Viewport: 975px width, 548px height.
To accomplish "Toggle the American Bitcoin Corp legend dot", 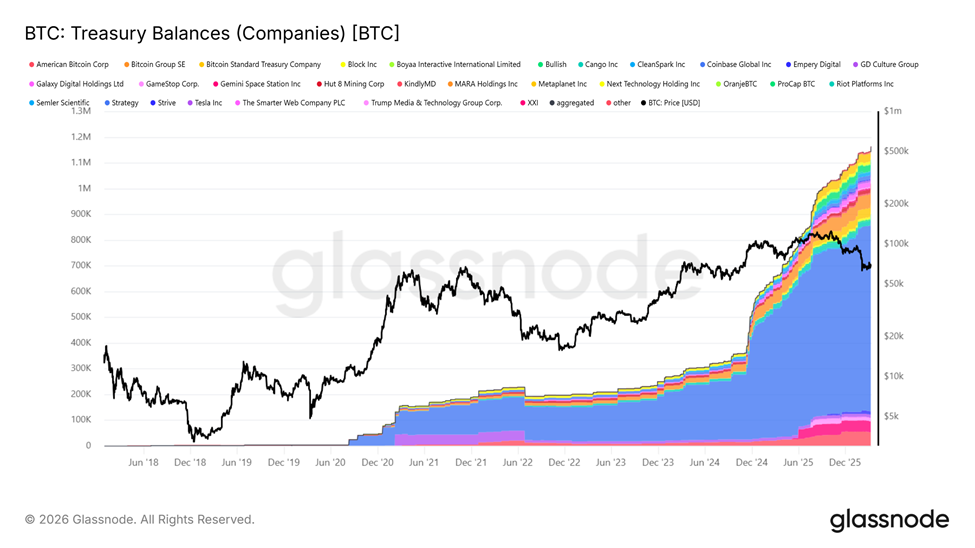I will coord(30,64).
